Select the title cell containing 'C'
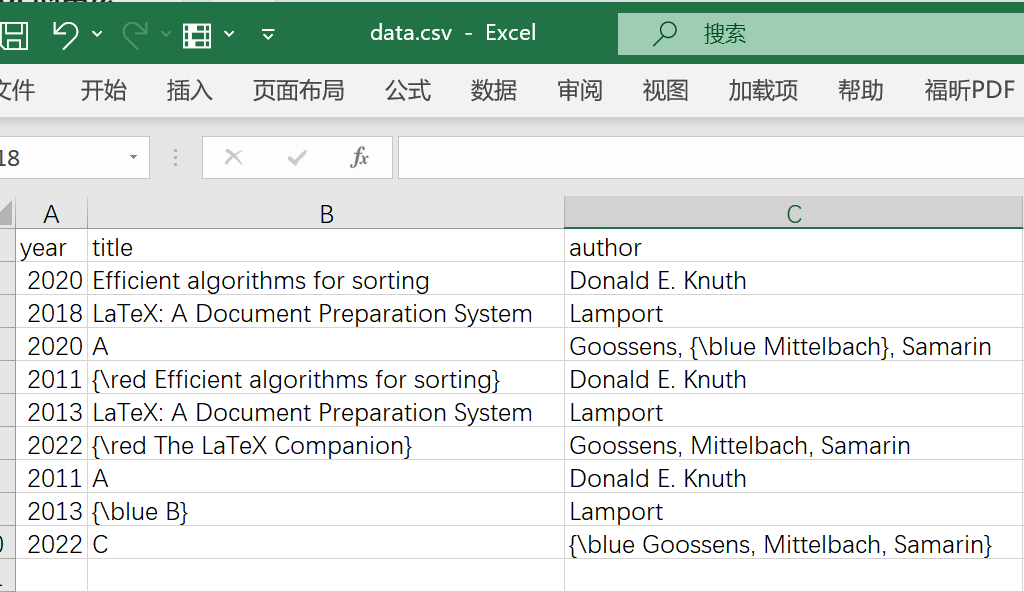1024x592 pixels. pyautogui.click(x=326, y=544)
